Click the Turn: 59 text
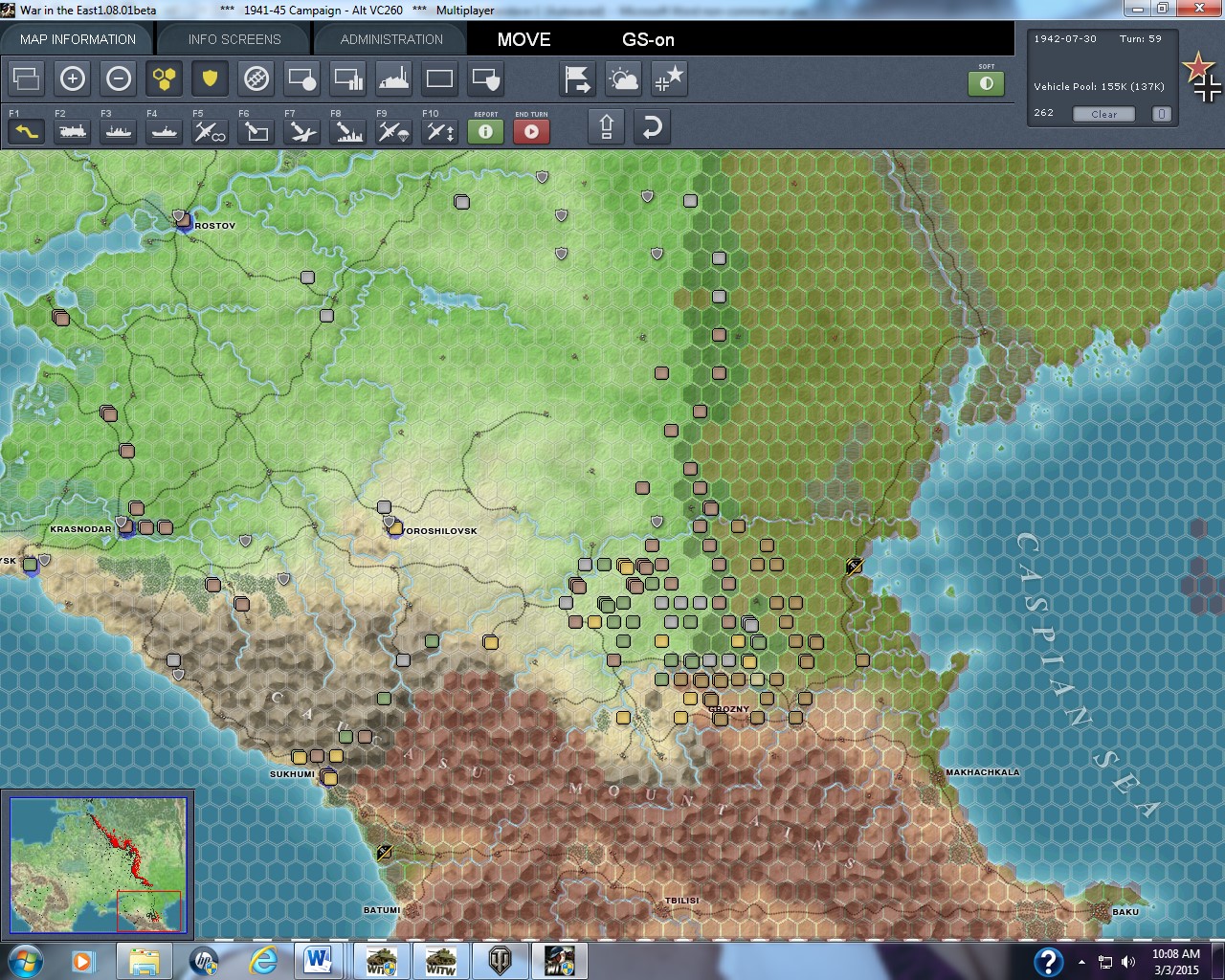Viewport: 1225px width, 980px height. point(1141,39)
